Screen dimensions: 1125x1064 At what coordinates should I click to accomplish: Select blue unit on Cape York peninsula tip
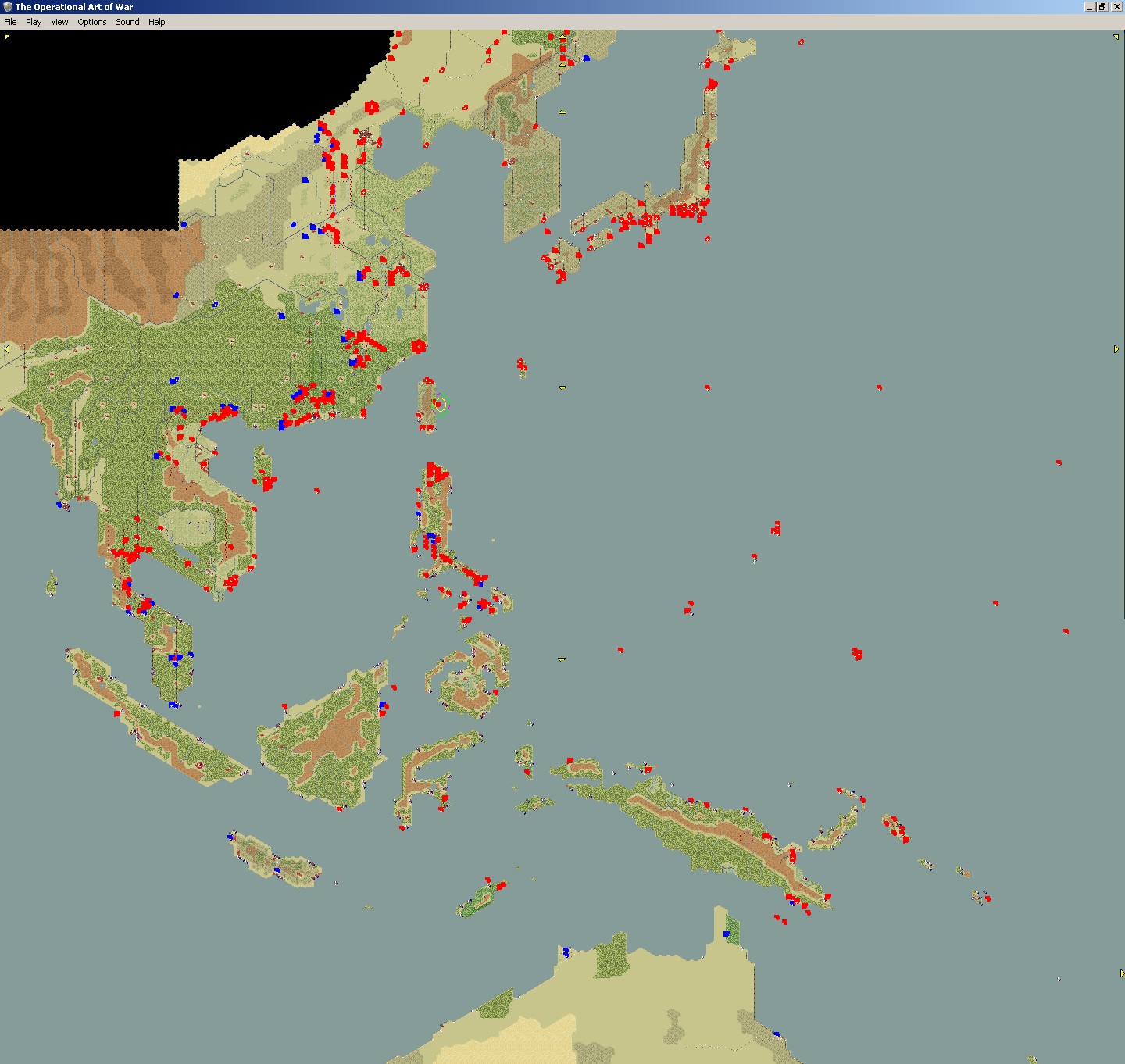click(x=727, y=934)
